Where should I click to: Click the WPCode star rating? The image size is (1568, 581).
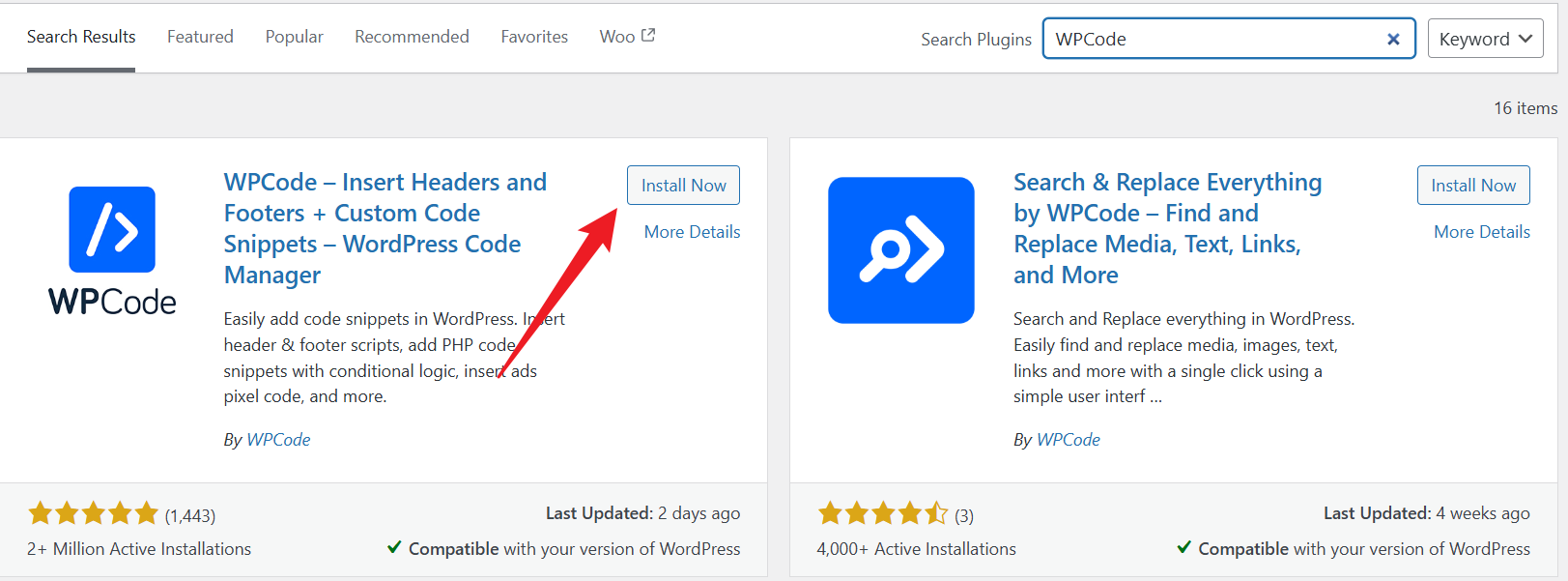(93, 513)
